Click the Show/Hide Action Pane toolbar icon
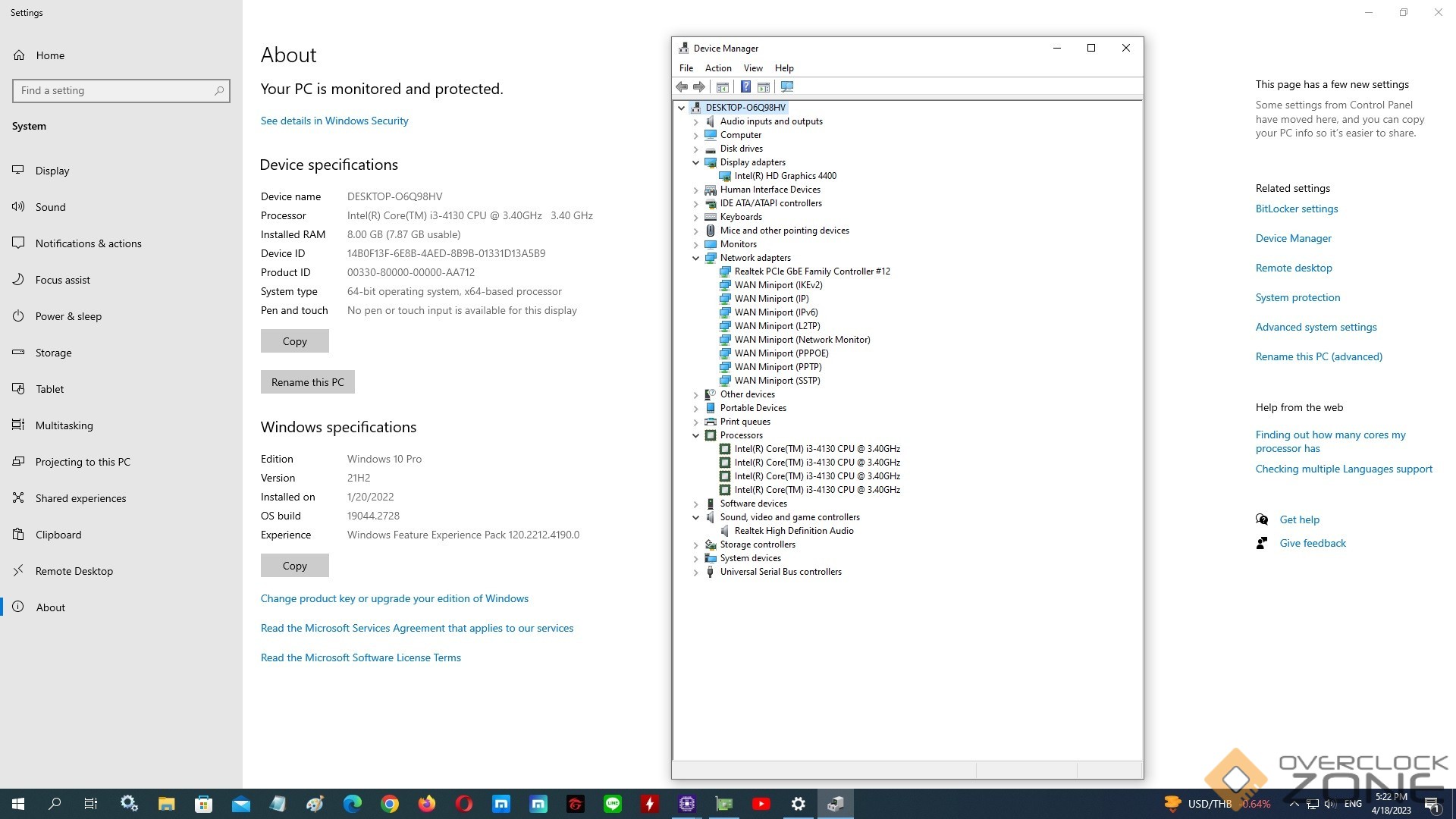 (764, 87)
